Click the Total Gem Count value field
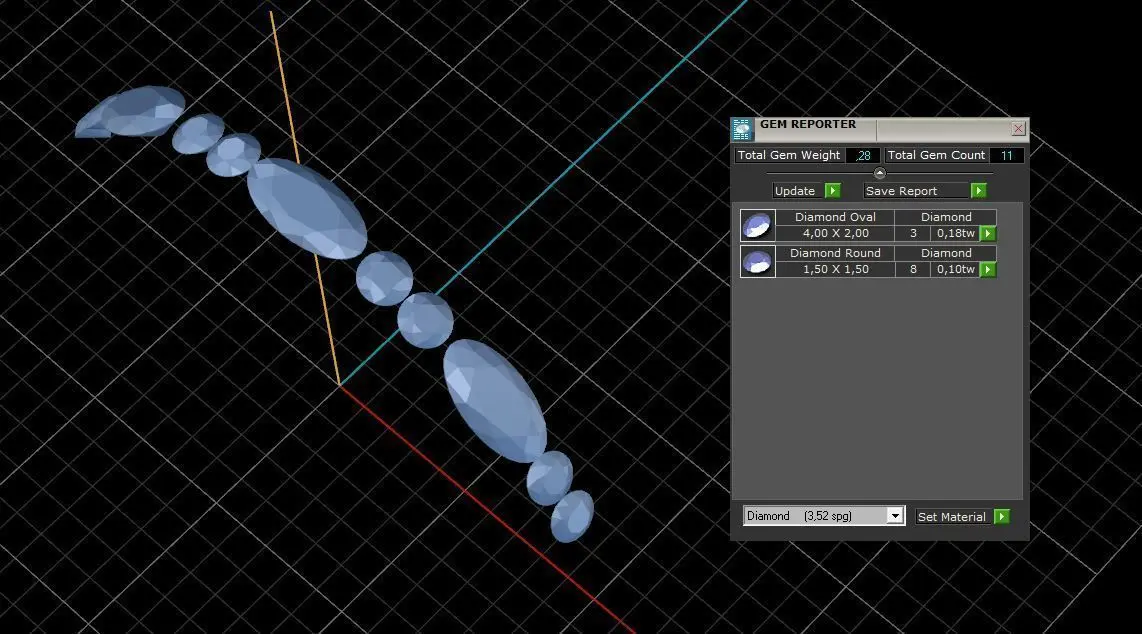Image resolution: width=1142 pixels, height=634 pixels. [x=1007, y=155]
